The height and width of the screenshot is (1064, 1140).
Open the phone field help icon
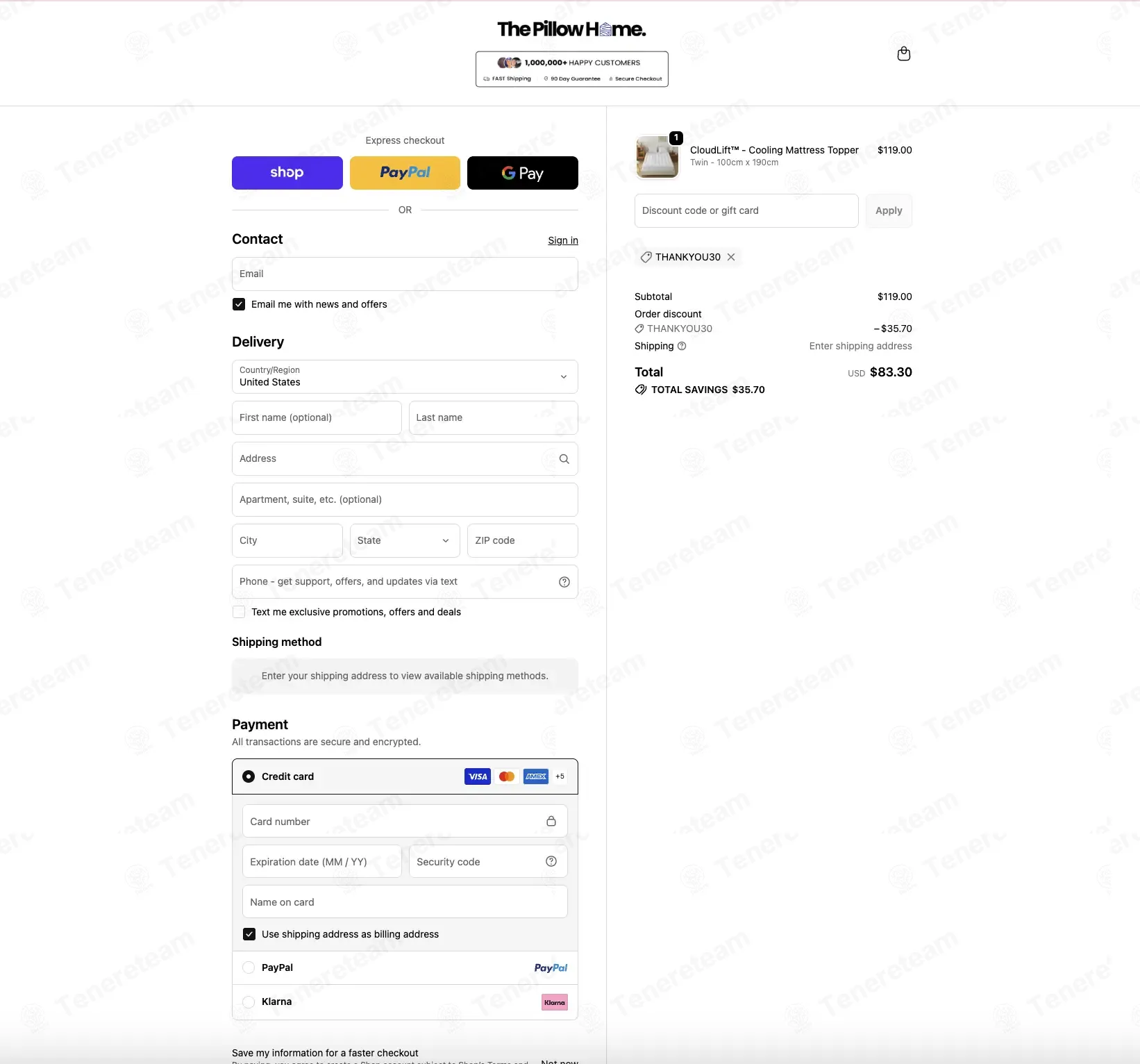564,582
